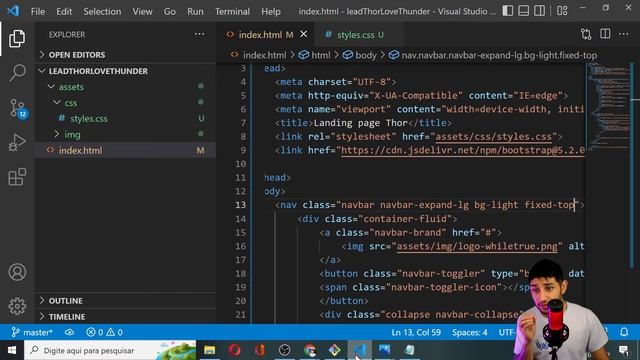The width and height of the screenshot is (640, 360).
Task: Change Spaces: 4 indentation setting
Action: (x=469, y=332)
